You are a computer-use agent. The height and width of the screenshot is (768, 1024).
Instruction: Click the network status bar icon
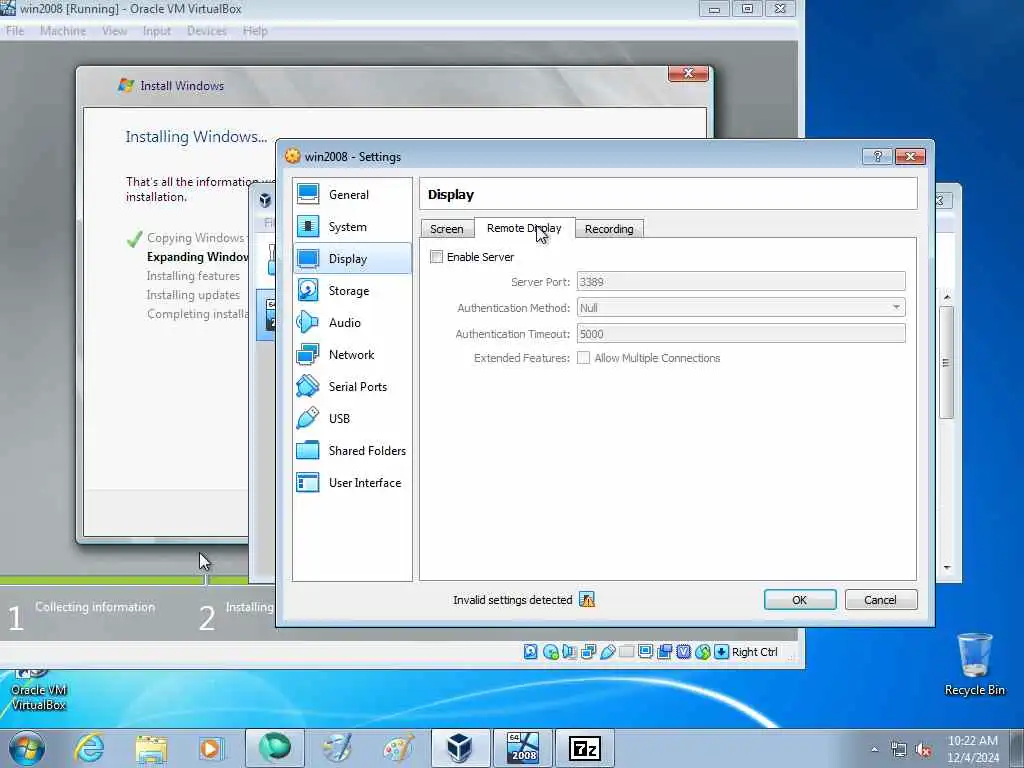tap(588, 652)
